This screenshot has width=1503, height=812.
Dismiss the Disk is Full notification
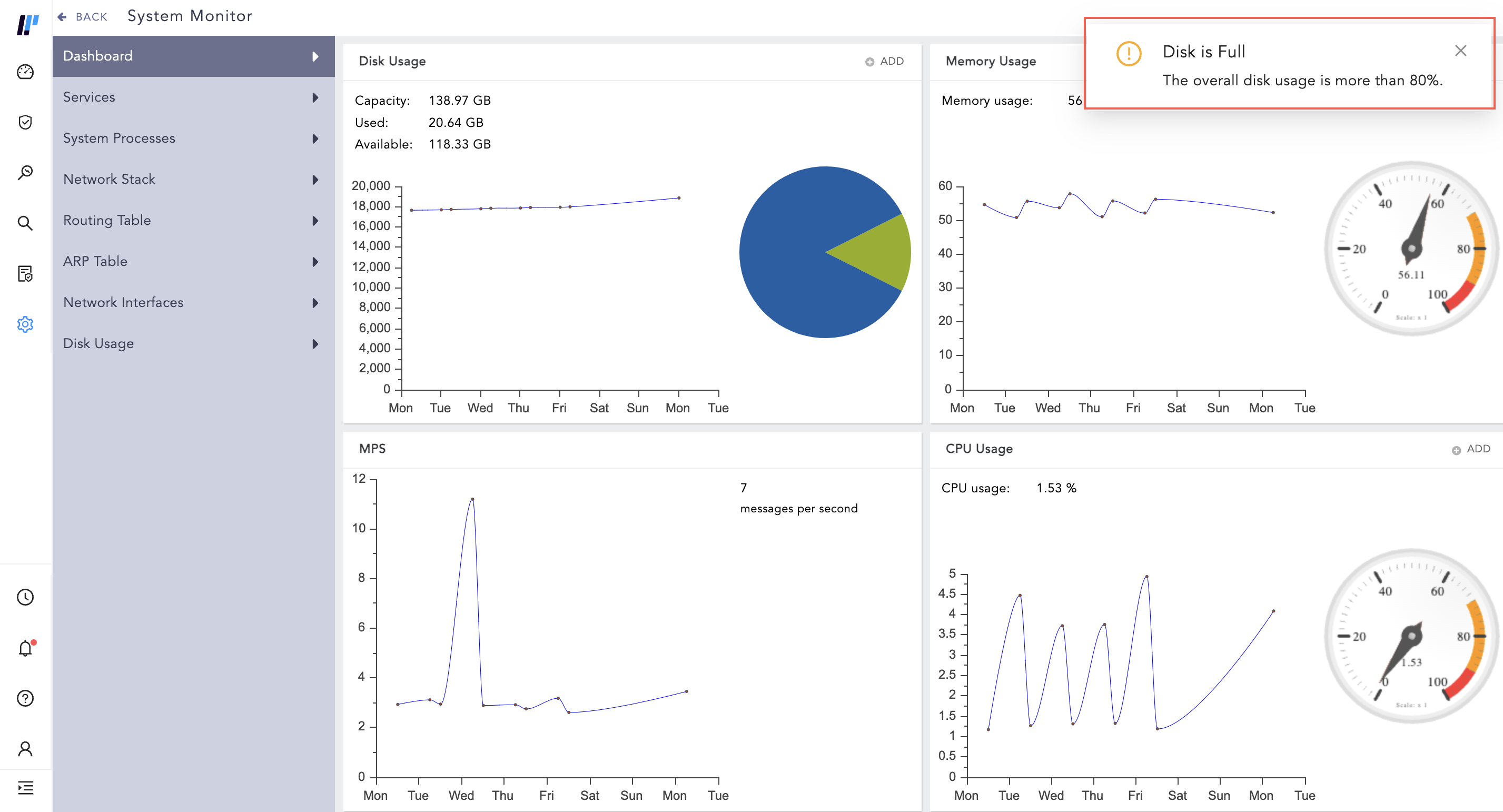(1460, 51)
